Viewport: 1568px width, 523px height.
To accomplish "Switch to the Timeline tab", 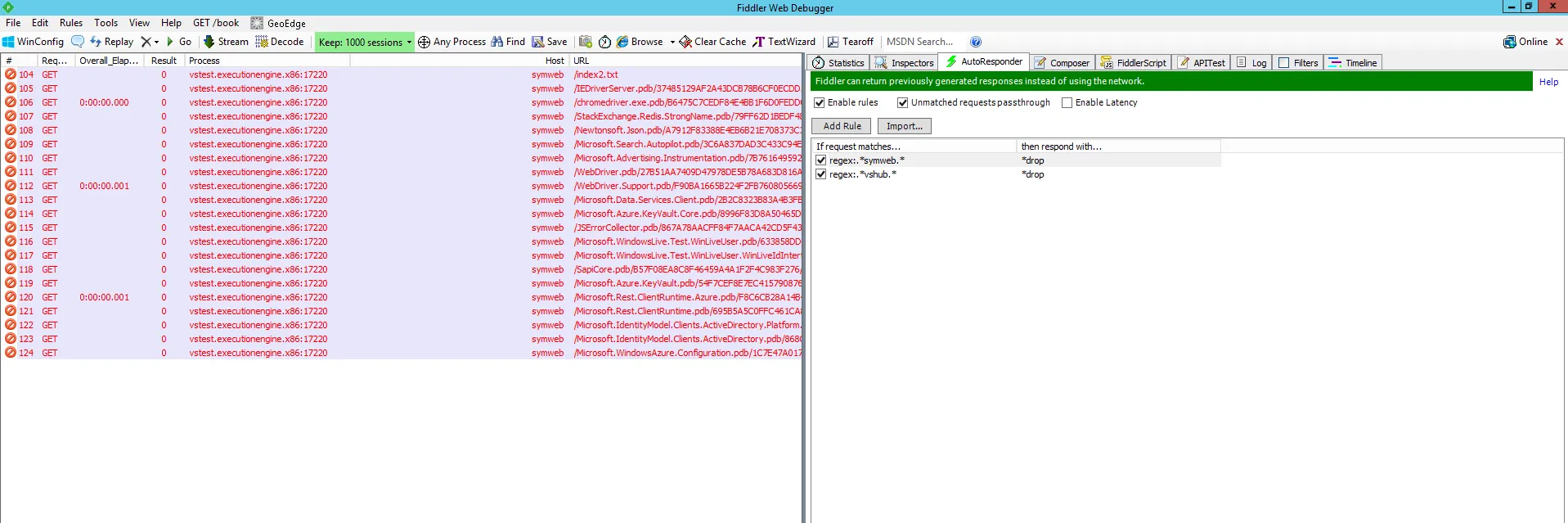I will coord(1353,63).
